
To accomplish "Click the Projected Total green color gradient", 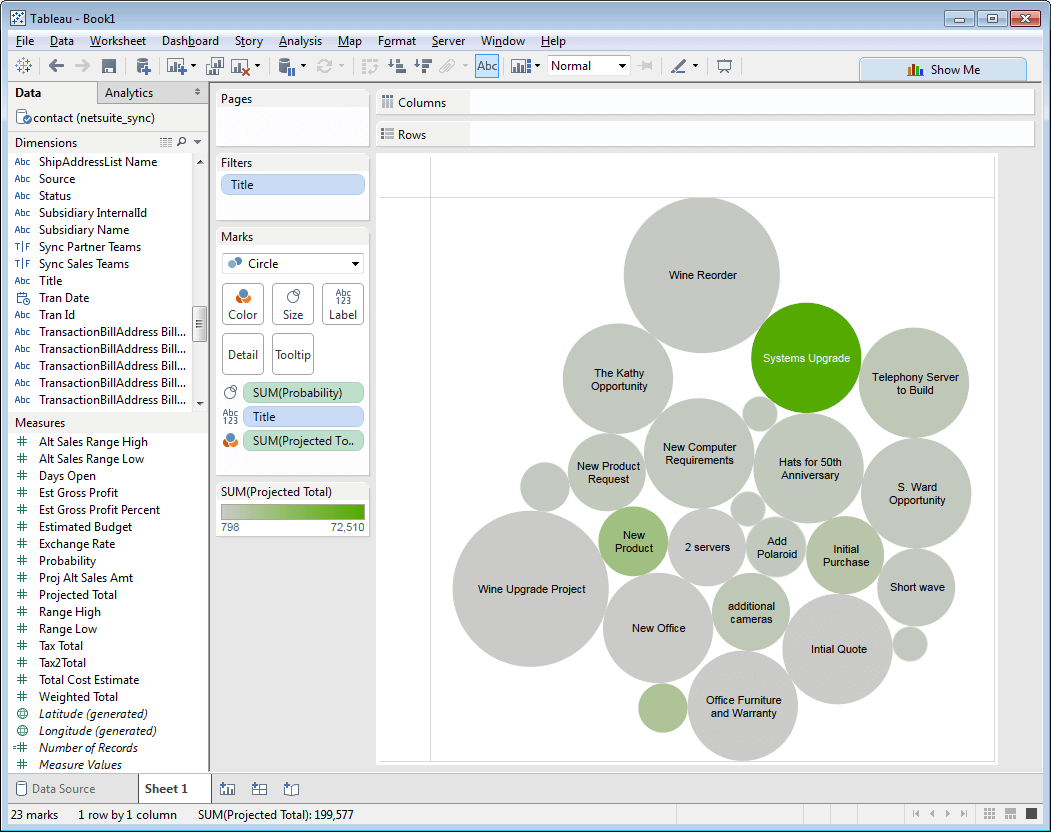I will pyautogui.click(x=293, y=512).
